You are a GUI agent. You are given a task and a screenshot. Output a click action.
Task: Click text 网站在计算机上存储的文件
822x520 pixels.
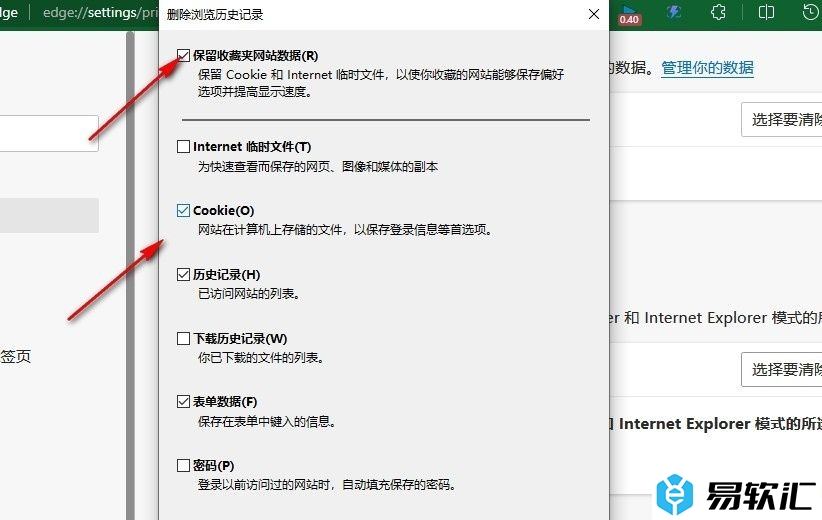pyautogui.click(x=270, y=230)
